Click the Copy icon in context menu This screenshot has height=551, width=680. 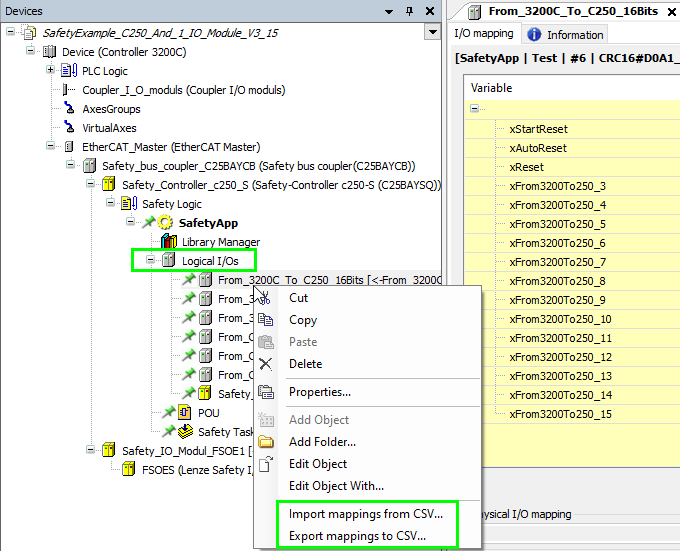265,320
